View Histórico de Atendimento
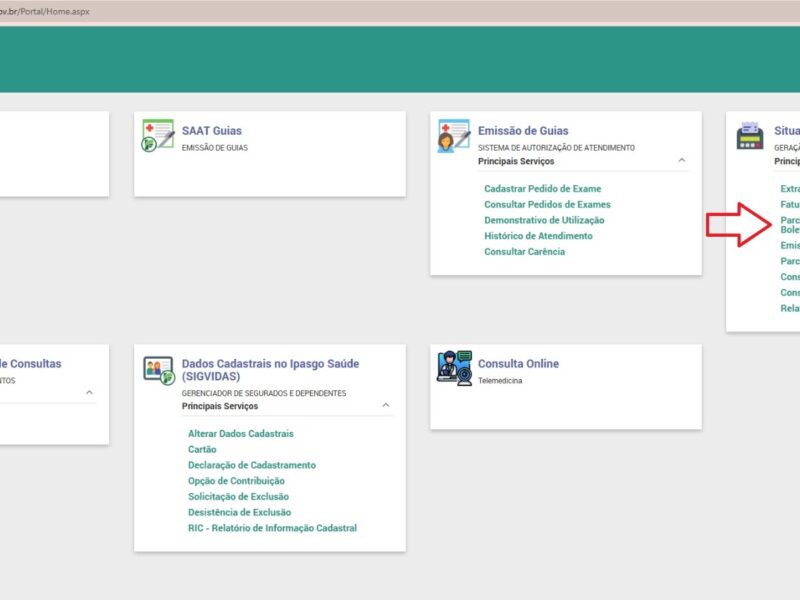The width and height of the screenshot is (800, 600). 538,236
